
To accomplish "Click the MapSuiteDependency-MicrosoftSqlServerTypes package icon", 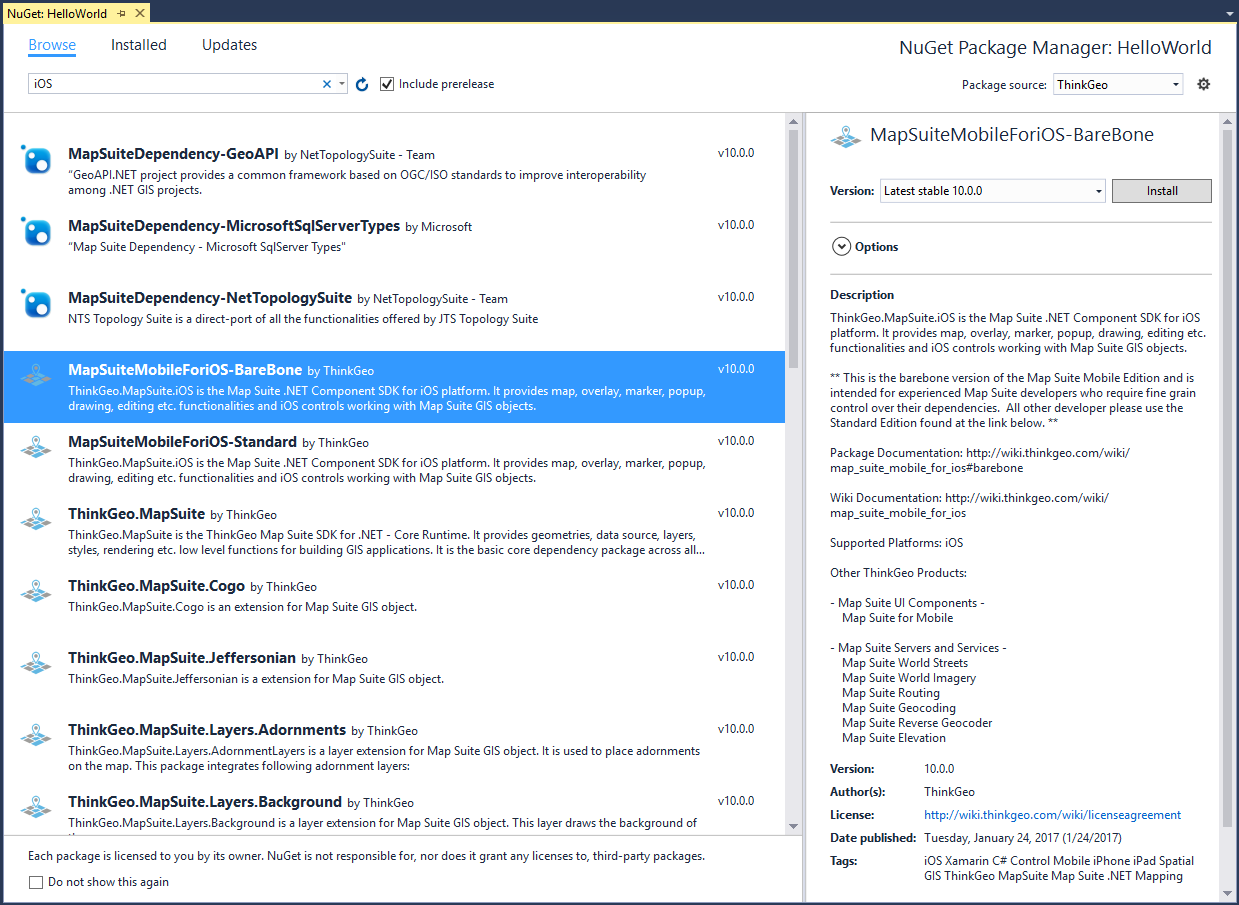I will pyautogui.click(x=37, y=232).
